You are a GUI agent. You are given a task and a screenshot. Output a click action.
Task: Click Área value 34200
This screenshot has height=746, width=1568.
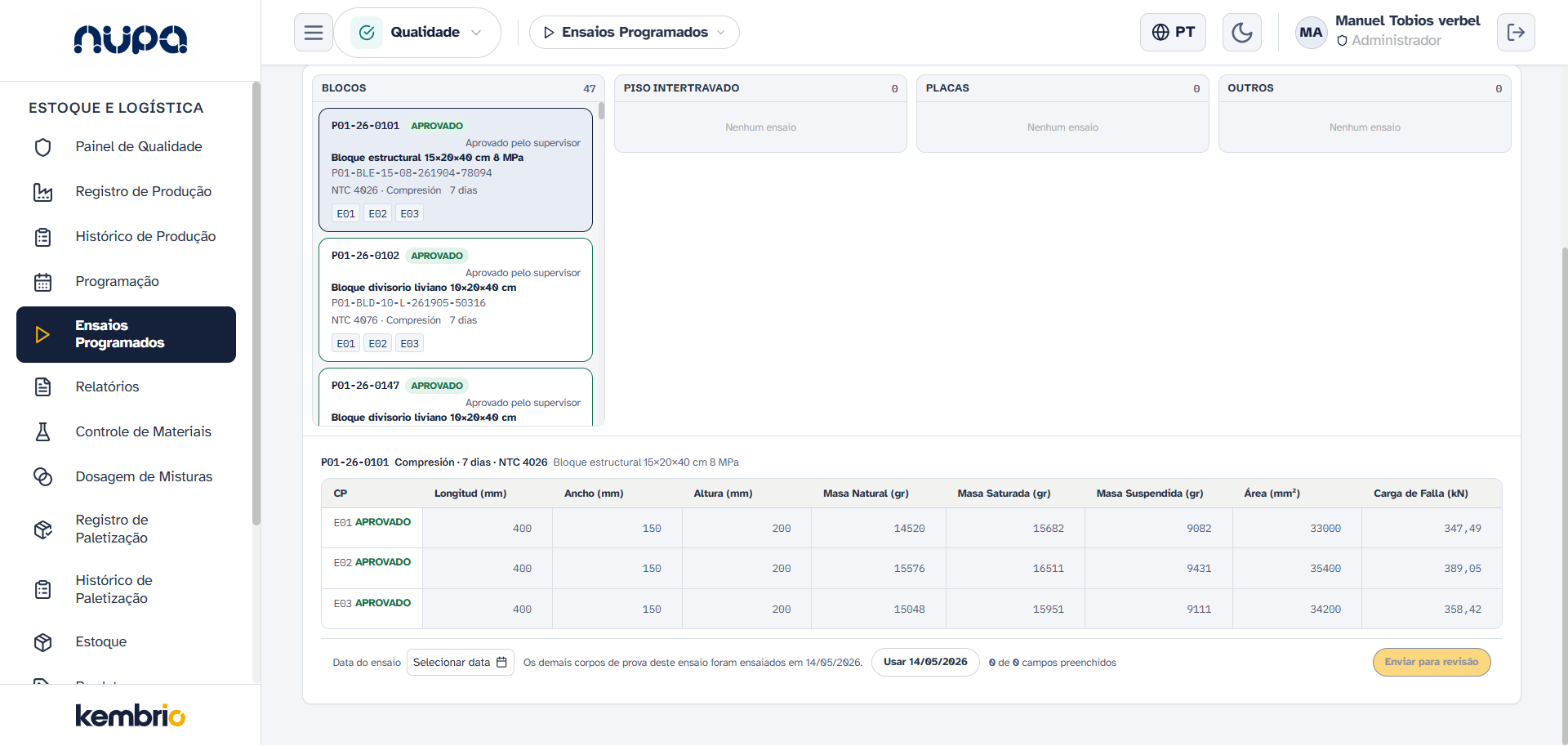1297,608
